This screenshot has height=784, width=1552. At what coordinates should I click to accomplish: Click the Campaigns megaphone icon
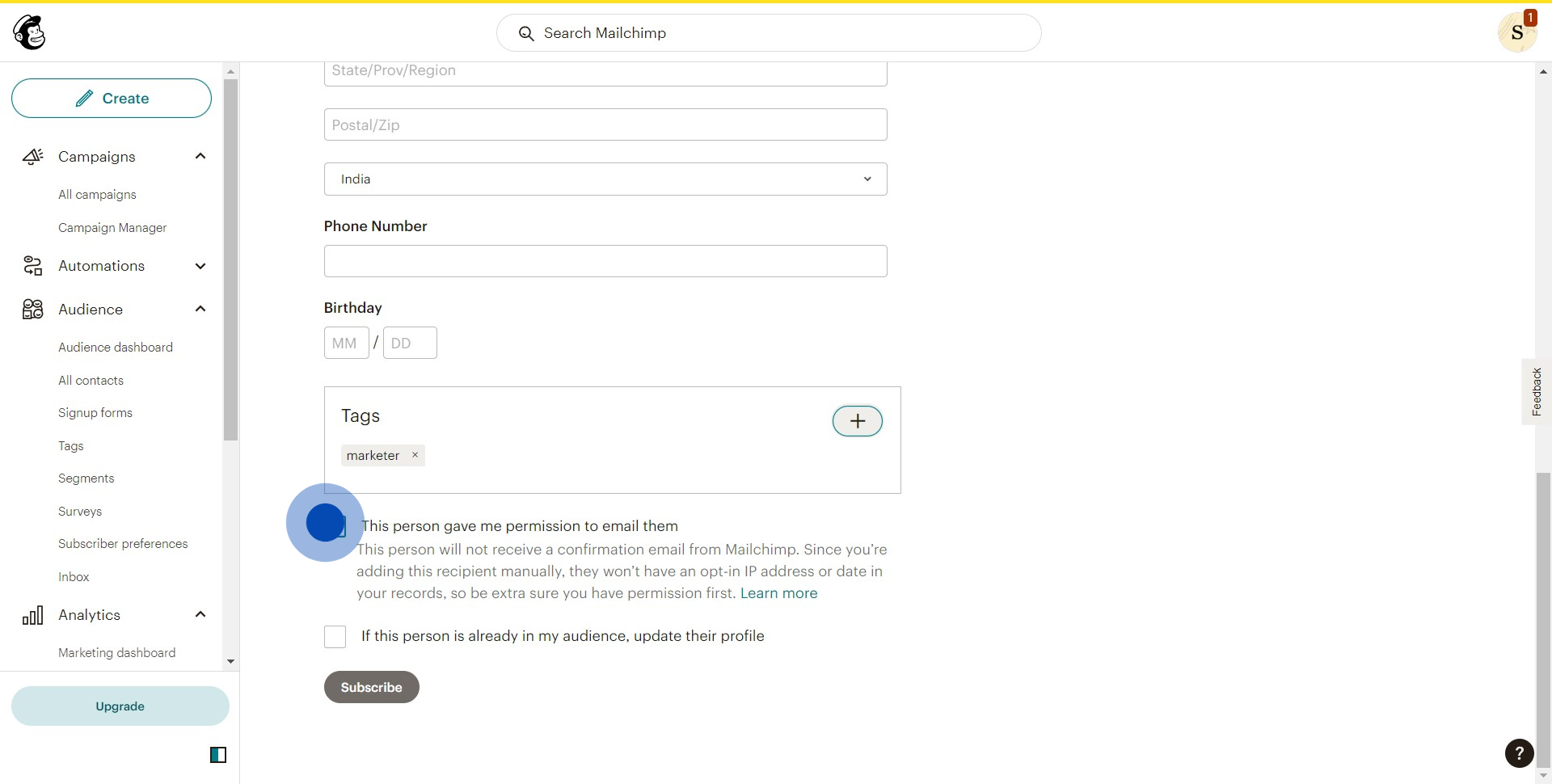click(32, 157)
